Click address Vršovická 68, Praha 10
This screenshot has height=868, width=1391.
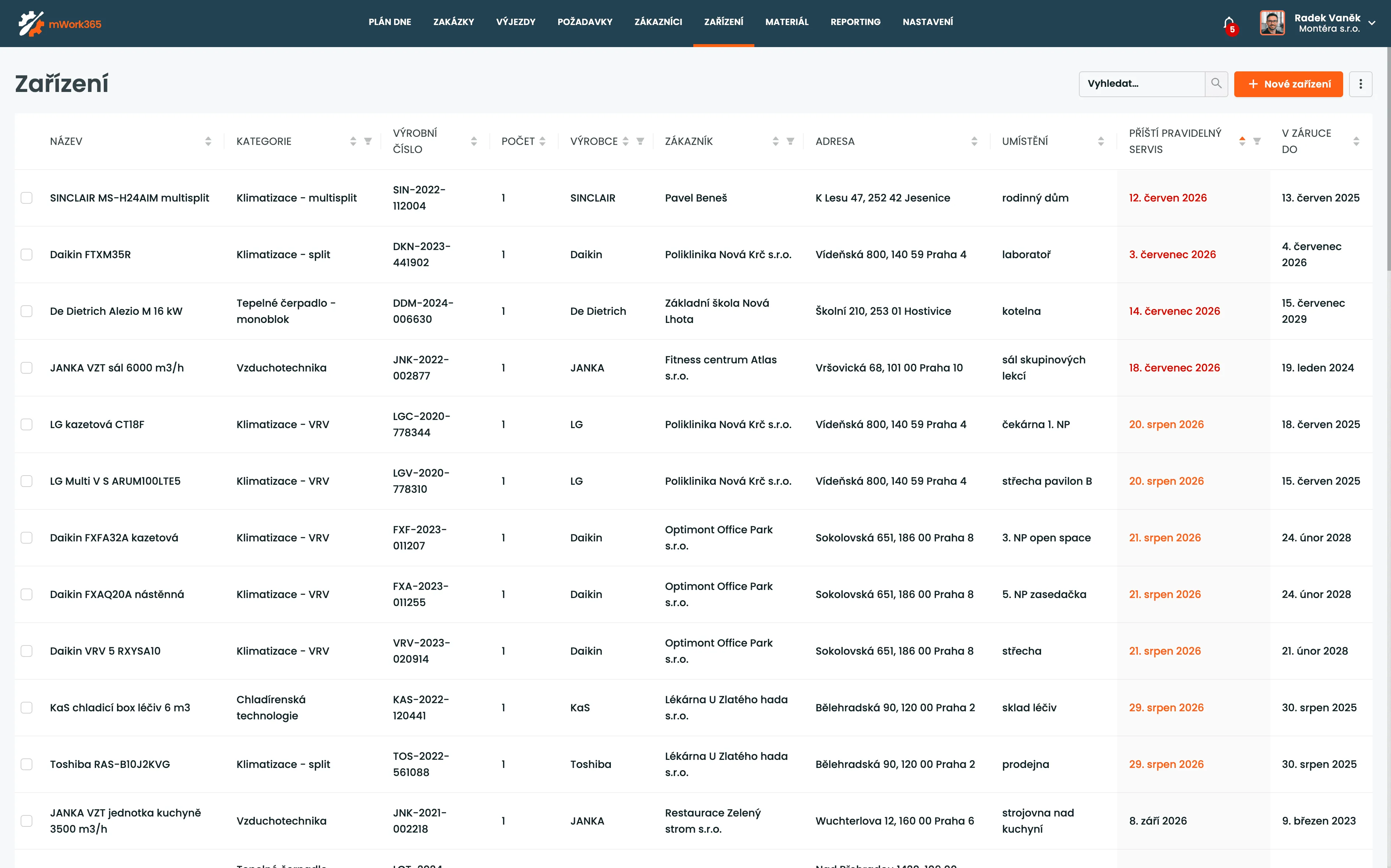pyautogui.click(x=889, y=368)
